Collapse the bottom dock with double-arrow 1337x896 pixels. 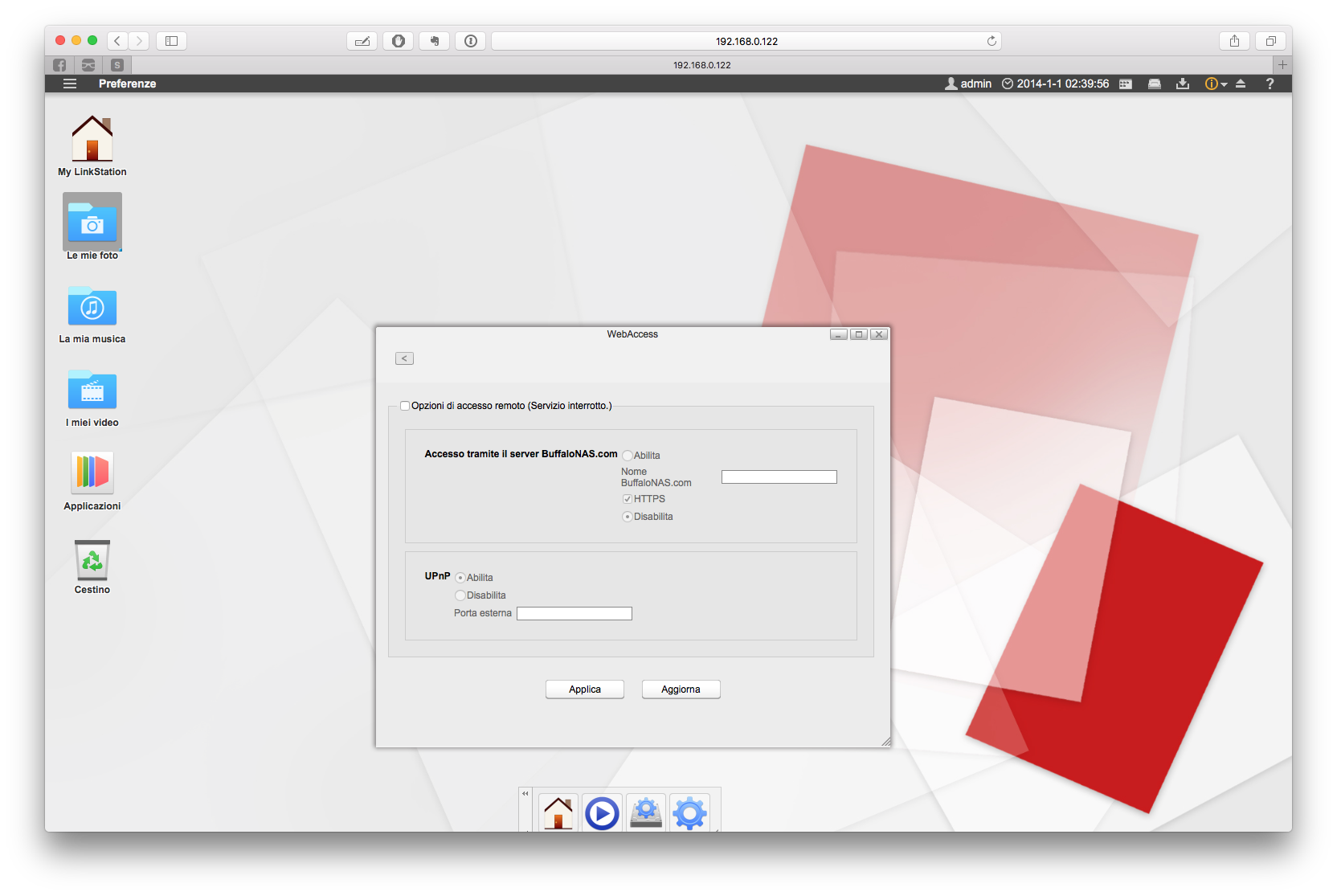pos(525,794)
